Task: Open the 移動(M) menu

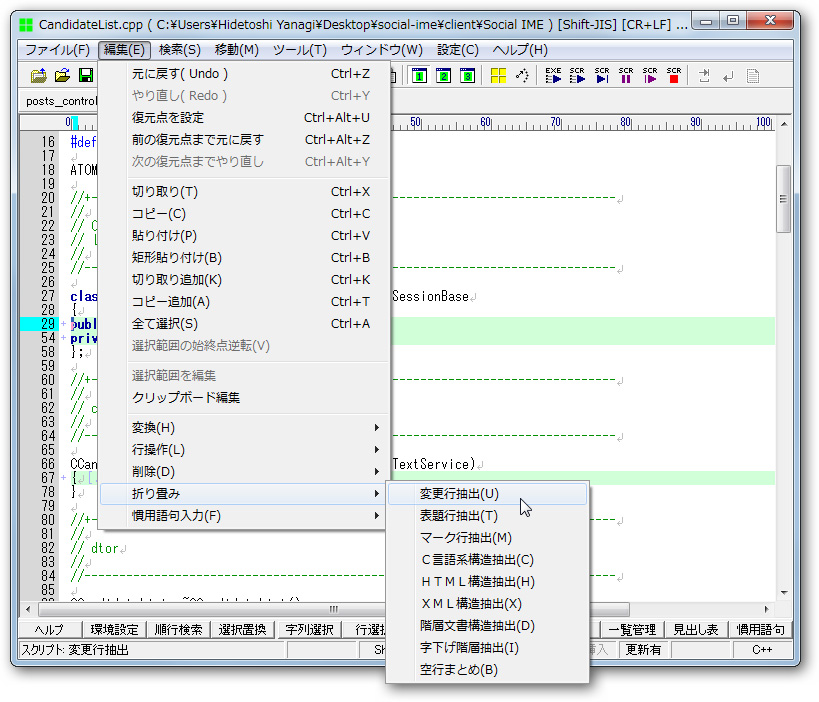Action: 237,50
